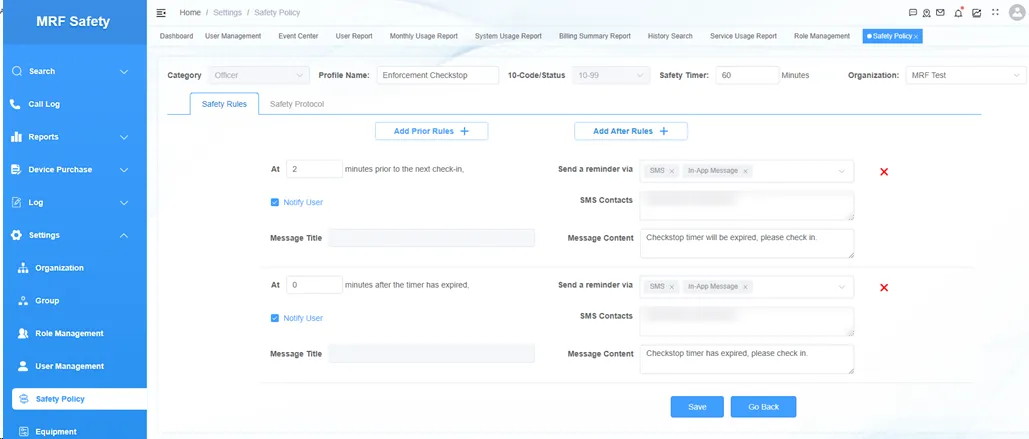Toggle fullscreen with the four-corner icon

click(996, 12)
